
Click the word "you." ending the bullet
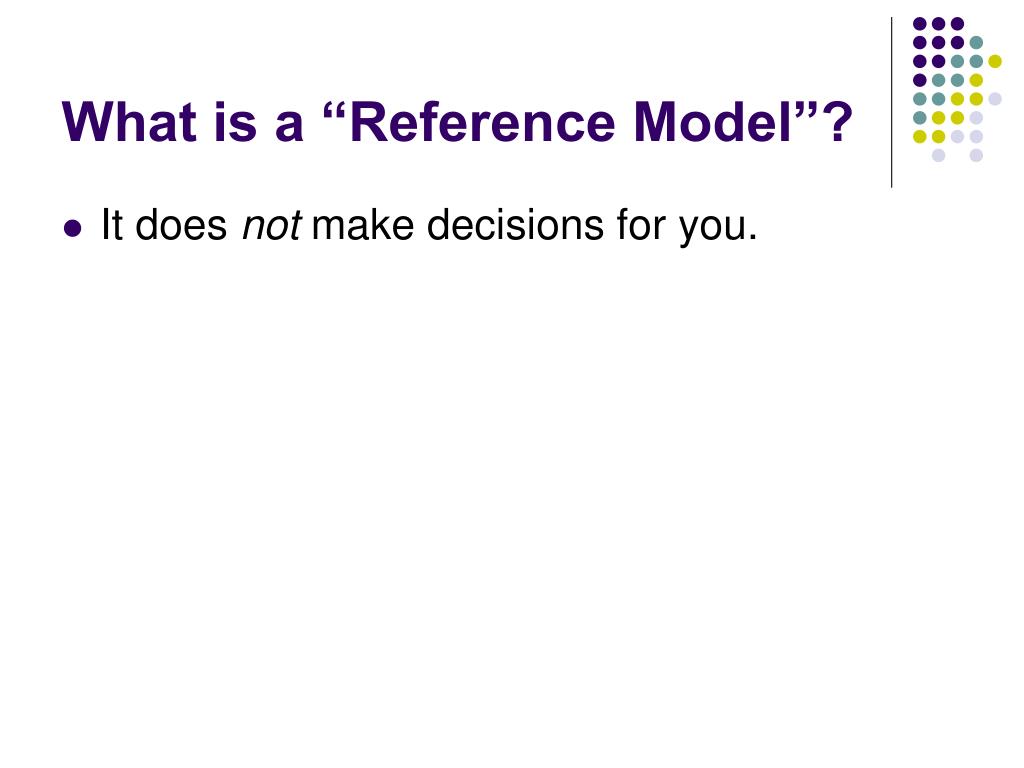pos(718,229)
